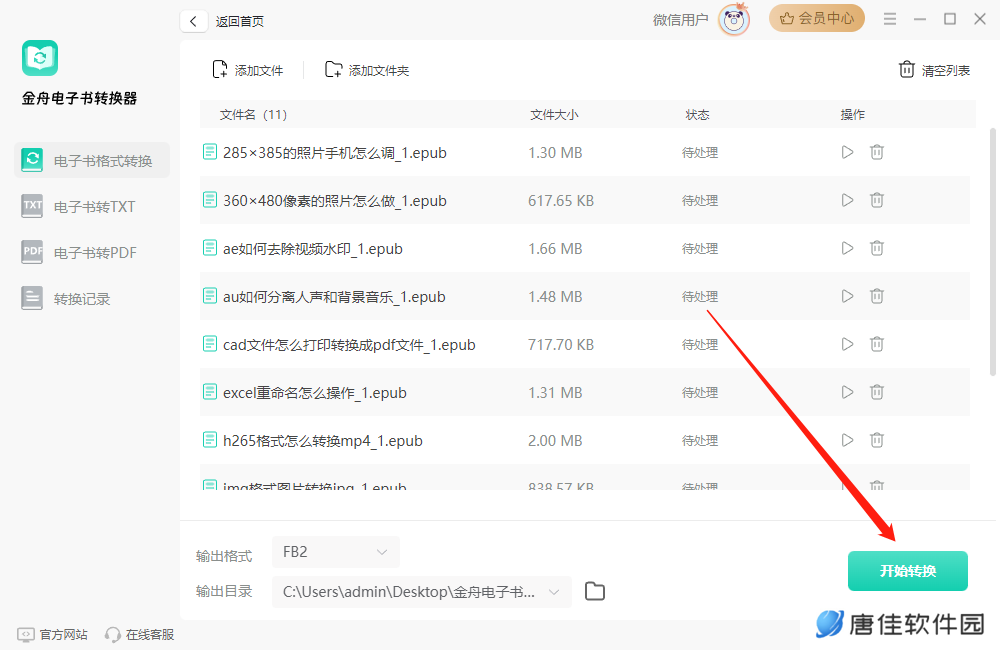Clear the list with 清空列表

pos(934,70)
